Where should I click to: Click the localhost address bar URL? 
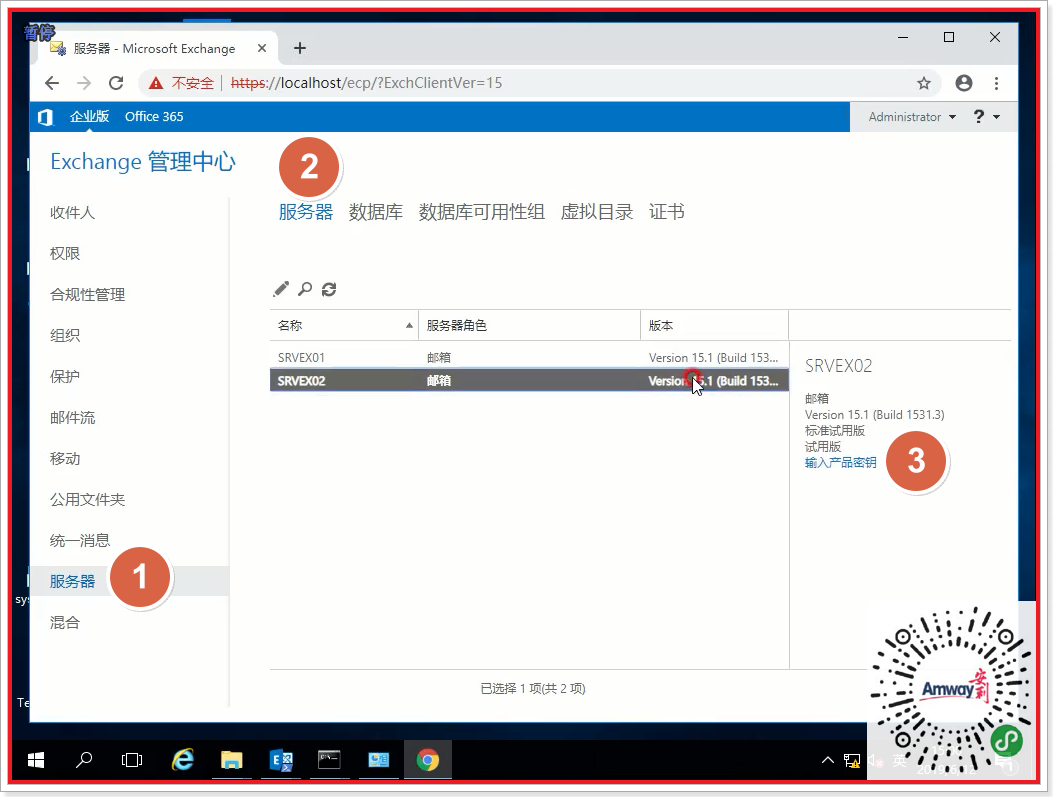coord(367,83)
